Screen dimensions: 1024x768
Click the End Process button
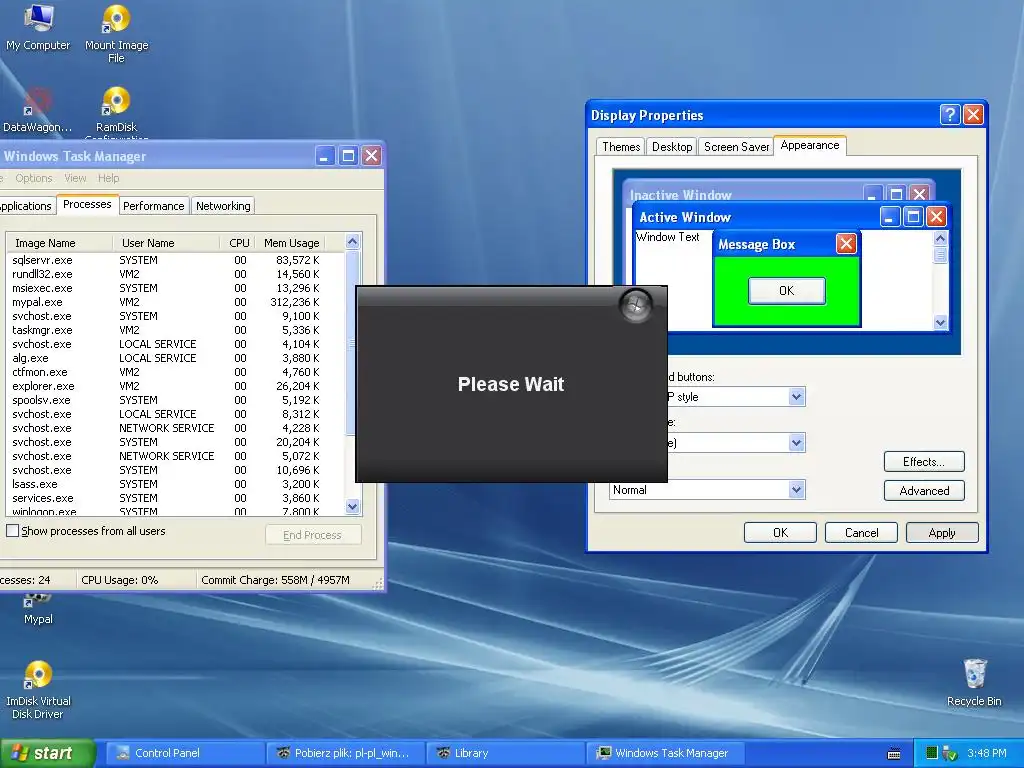(x=313, y=535)
